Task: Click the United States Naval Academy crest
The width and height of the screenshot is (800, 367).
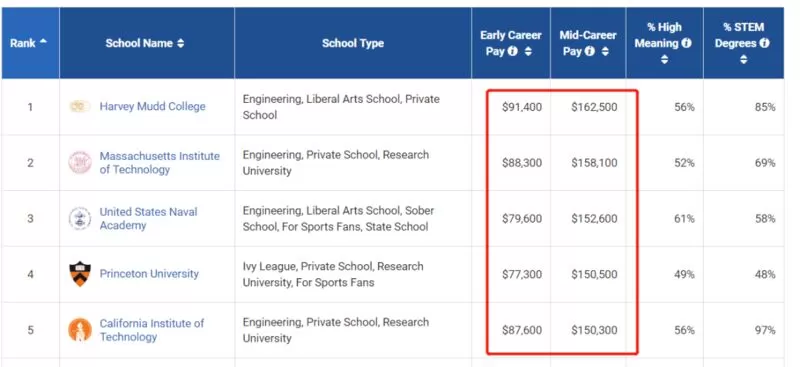Action: tap(80, 218)
